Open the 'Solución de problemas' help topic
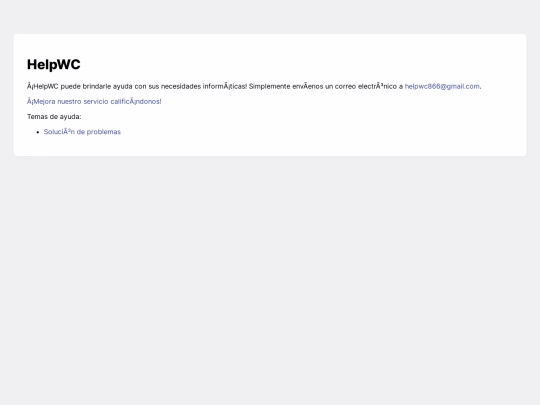The width and height of the screenshot is (540, 405). (x=82, y=132)
